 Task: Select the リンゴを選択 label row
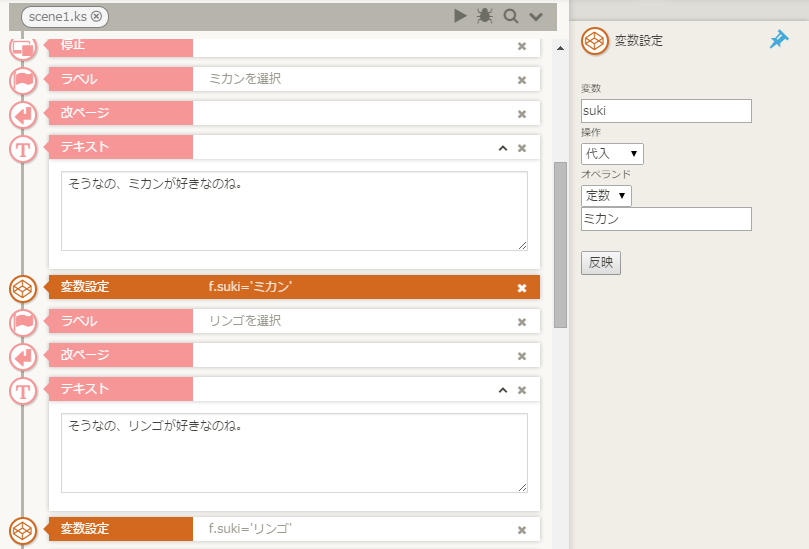click(294, 321)
